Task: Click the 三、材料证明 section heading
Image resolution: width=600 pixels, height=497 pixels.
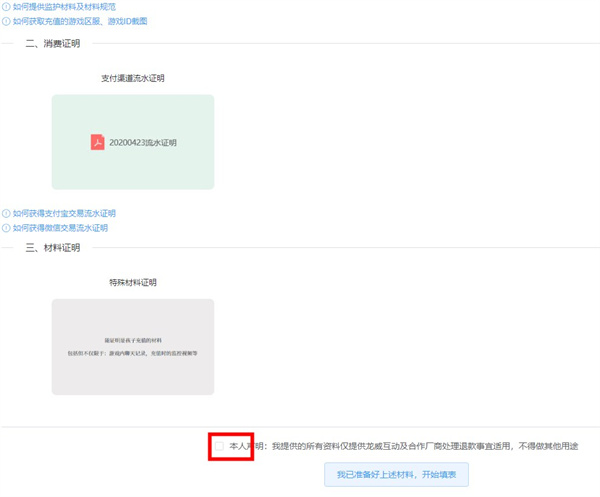Action: (53, 248)
